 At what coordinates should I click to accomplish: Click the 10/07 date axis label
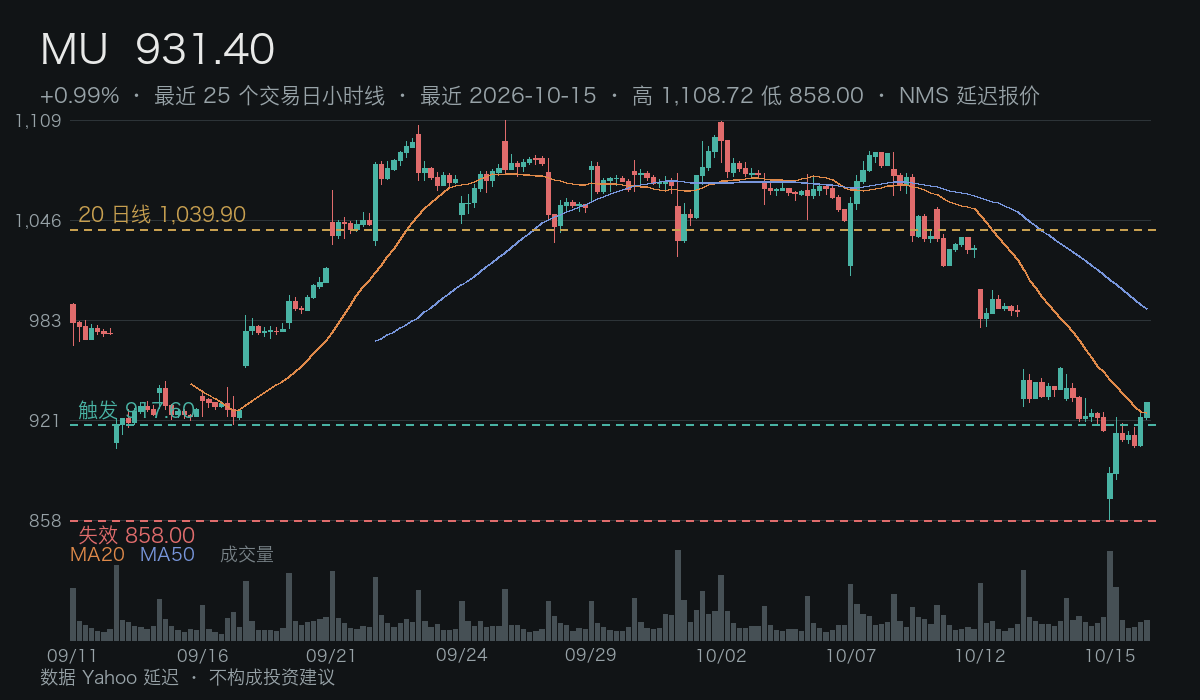[851, 655]
